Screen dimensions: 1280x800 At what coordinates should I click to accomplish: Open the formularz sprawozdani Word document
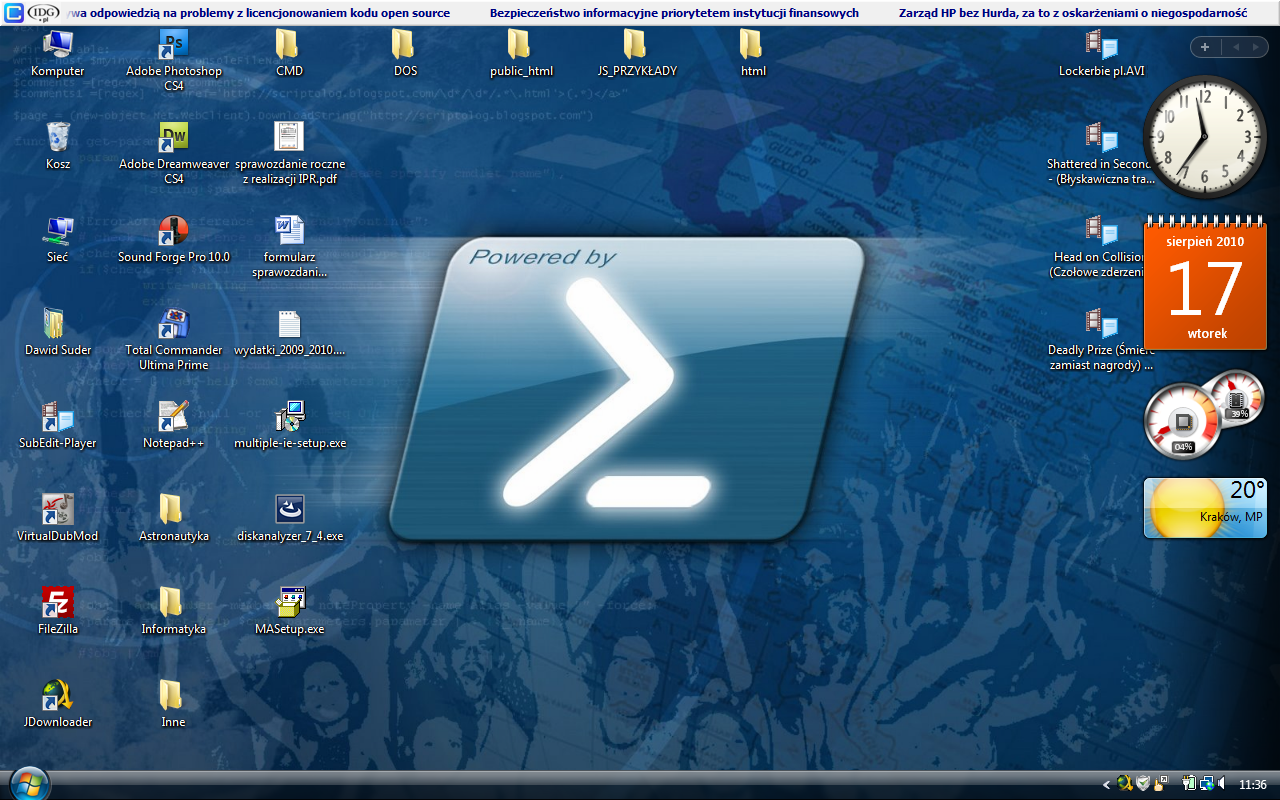pyautogui.click(x=290, y=246)
